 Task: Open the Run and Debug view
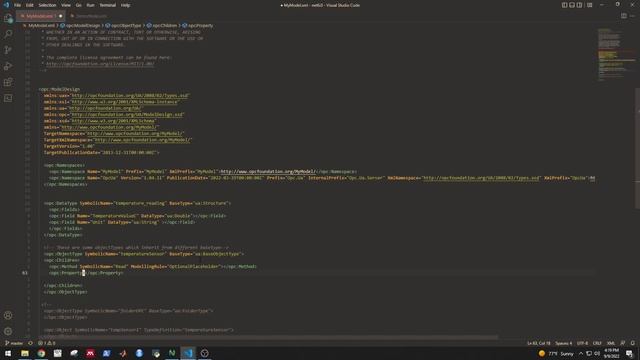(8, 66)
